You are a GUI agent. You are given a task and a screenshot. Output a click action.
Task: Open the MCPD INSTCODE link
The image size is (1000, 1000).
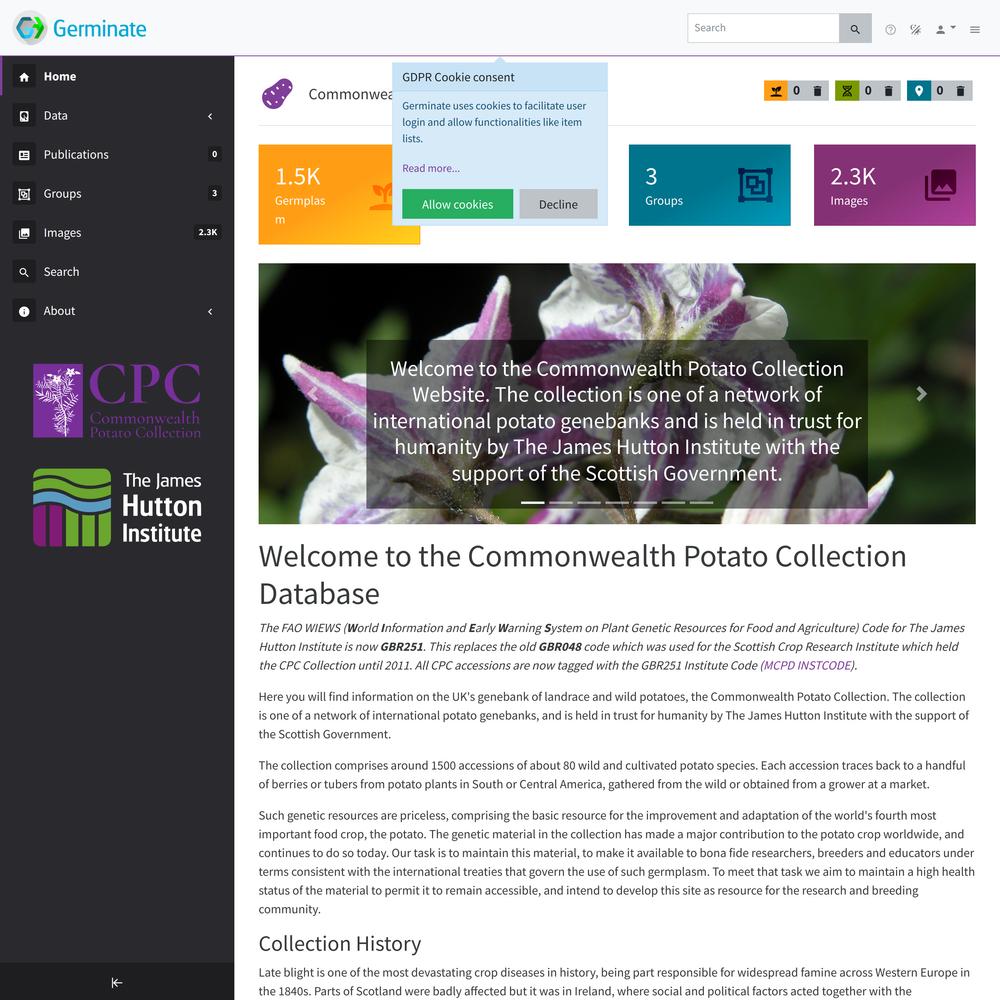pyautogui.click(x=807, y=665)
